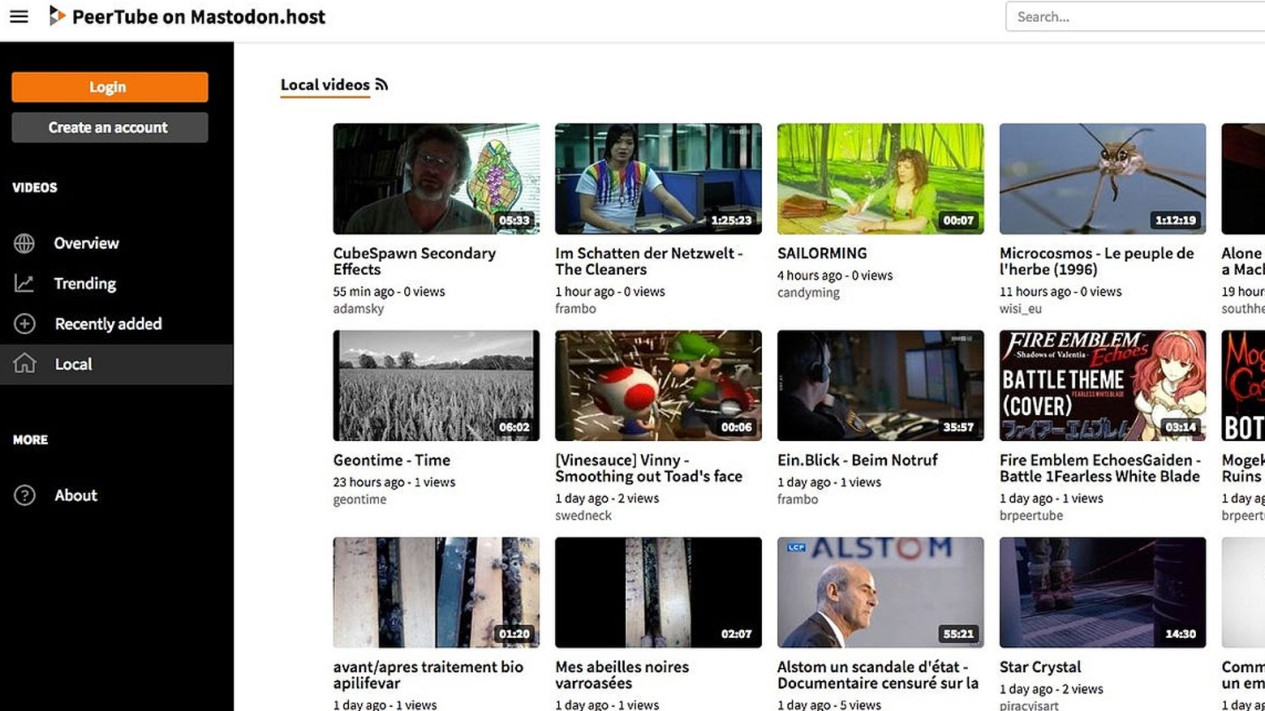Image resolution: width=1265 pixels, height=711 pixels.
Task: Click the Local videos heading
Action: (325, 85)
